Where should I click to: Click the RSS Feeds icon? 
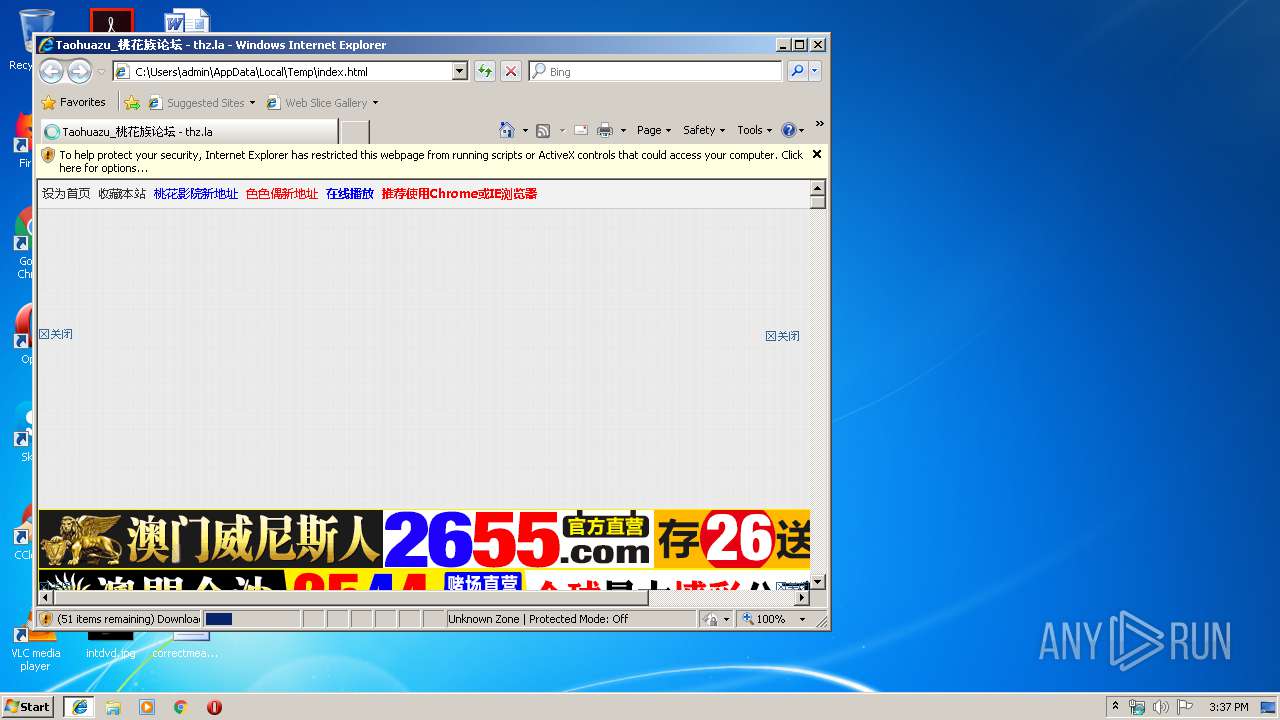tap(543, 130)
